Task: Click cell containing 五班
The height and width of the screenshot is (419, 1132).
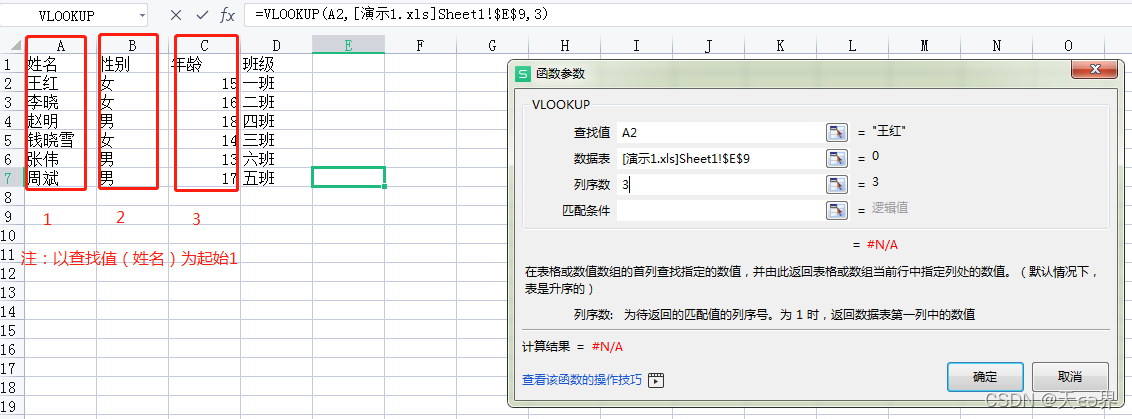Action: click(277, 178)
